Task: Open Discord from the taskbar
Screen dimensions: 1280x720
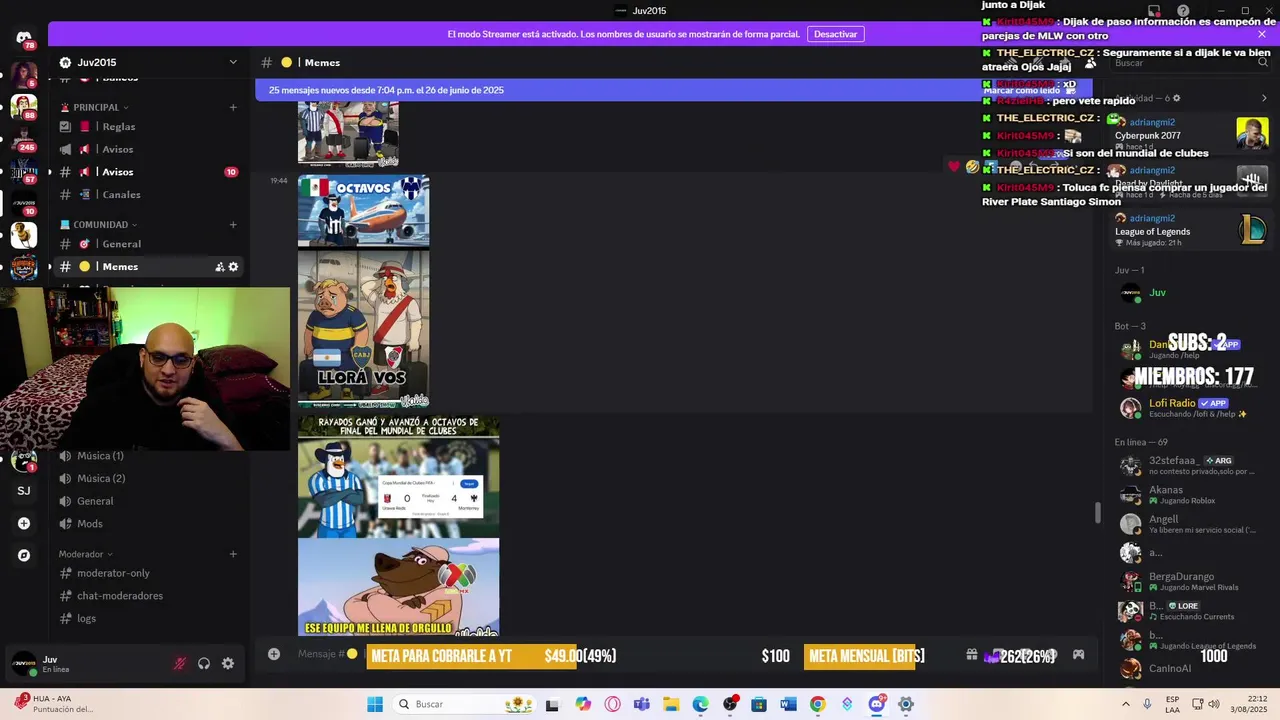Action: (877, 704)
